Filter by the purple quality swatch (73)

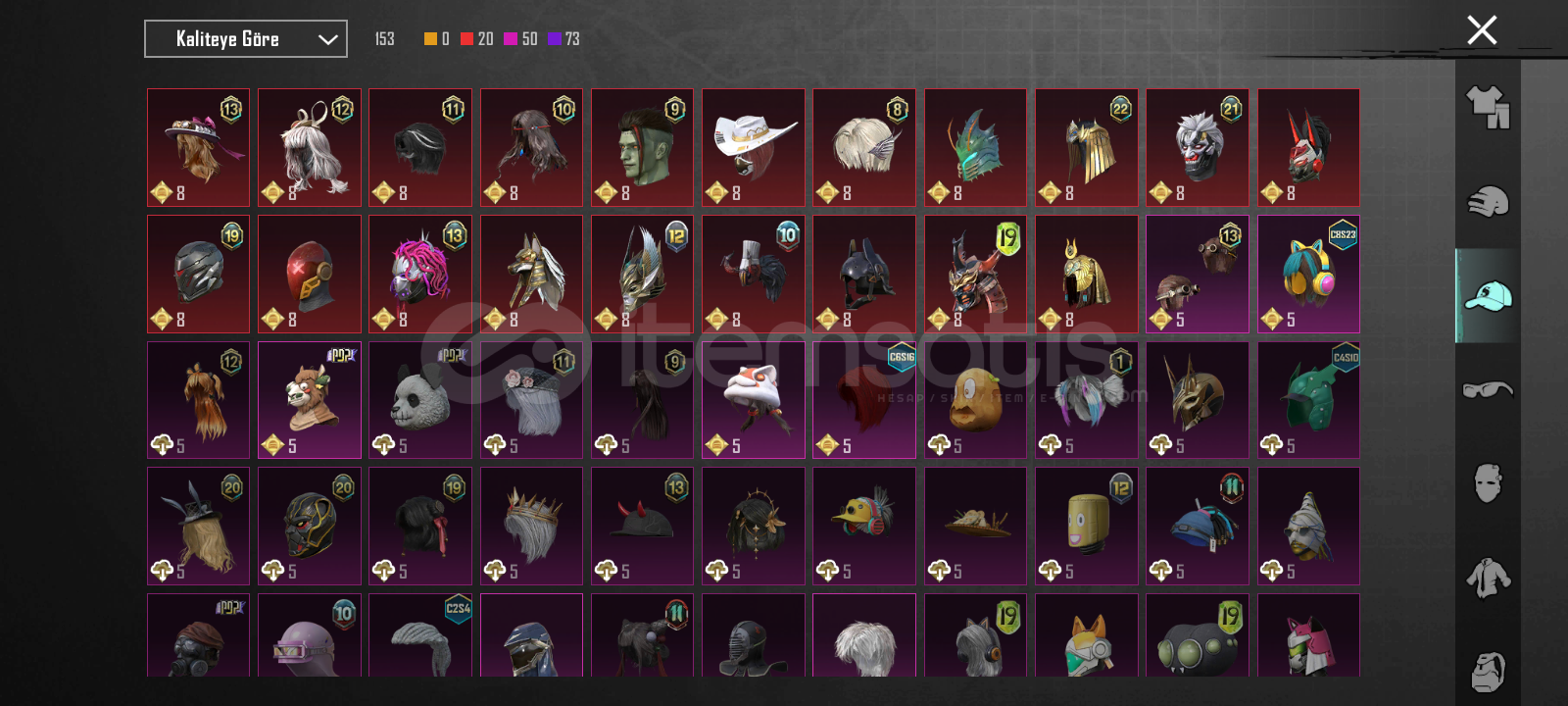(563, 39)
